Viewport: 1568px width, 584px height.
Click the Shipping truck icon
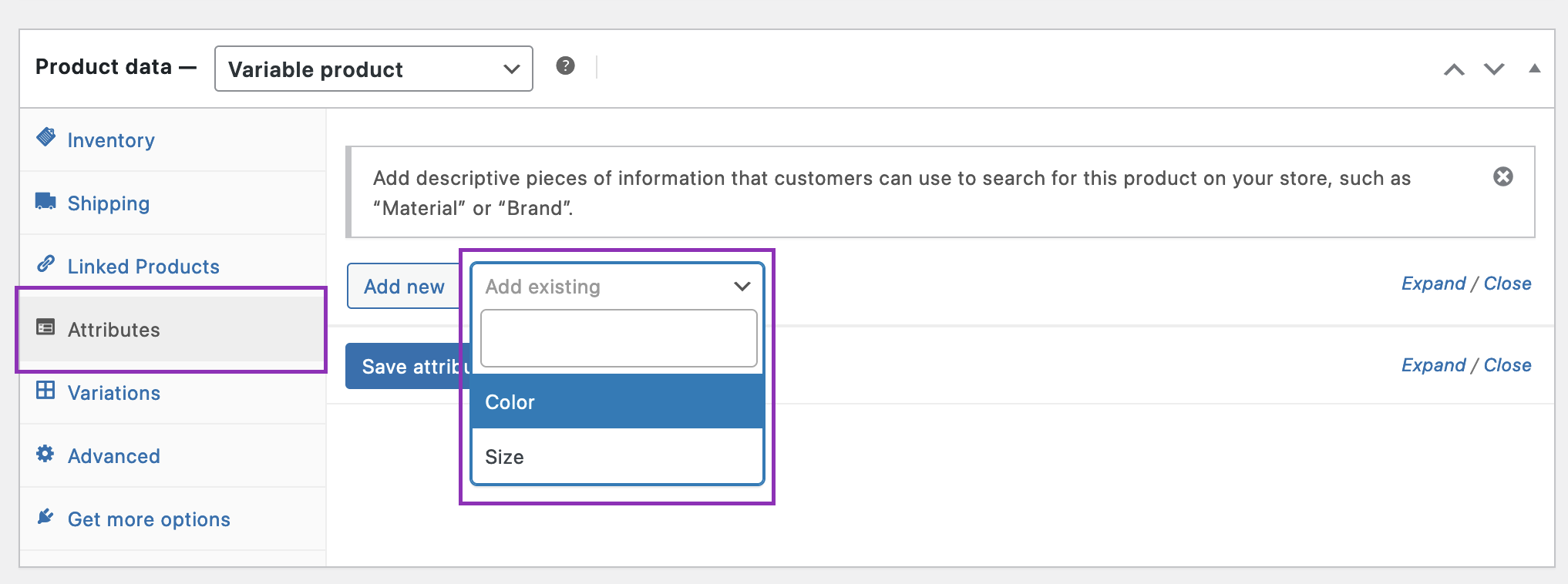pos(45,202)
